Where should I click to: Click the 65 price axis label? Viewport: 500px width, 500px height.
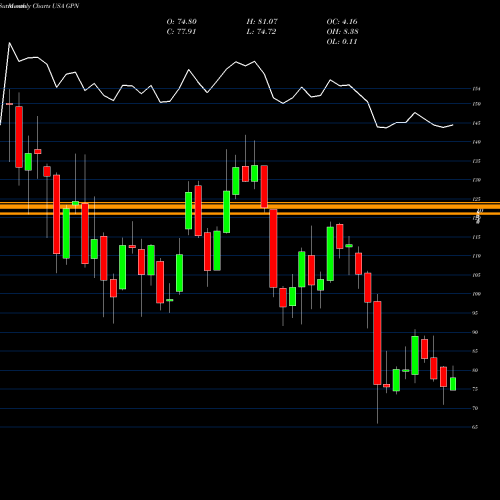[475, 427]
